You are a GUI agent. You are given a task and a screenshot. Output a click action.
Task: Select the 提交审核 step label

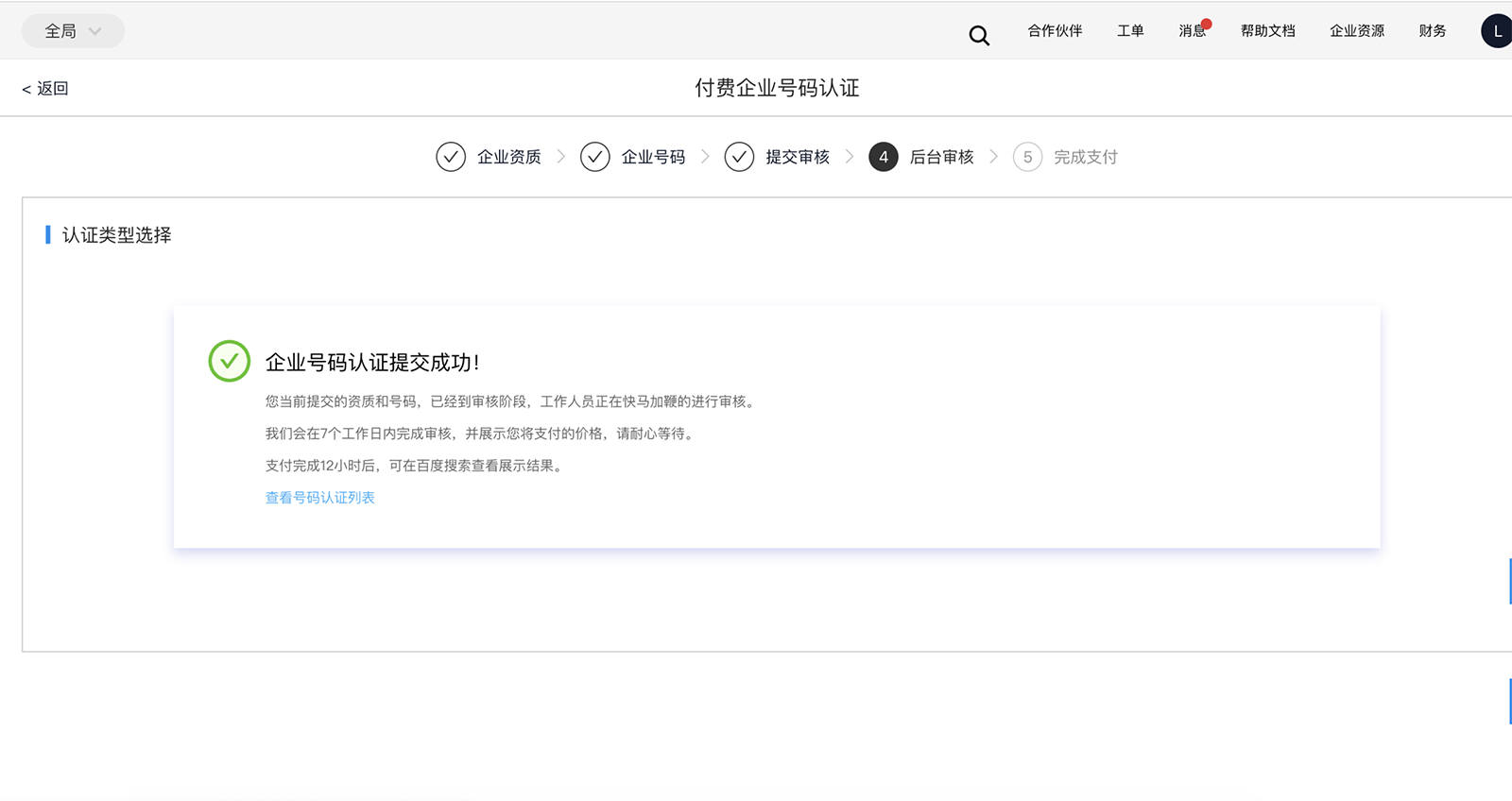(x=798, y=157)
